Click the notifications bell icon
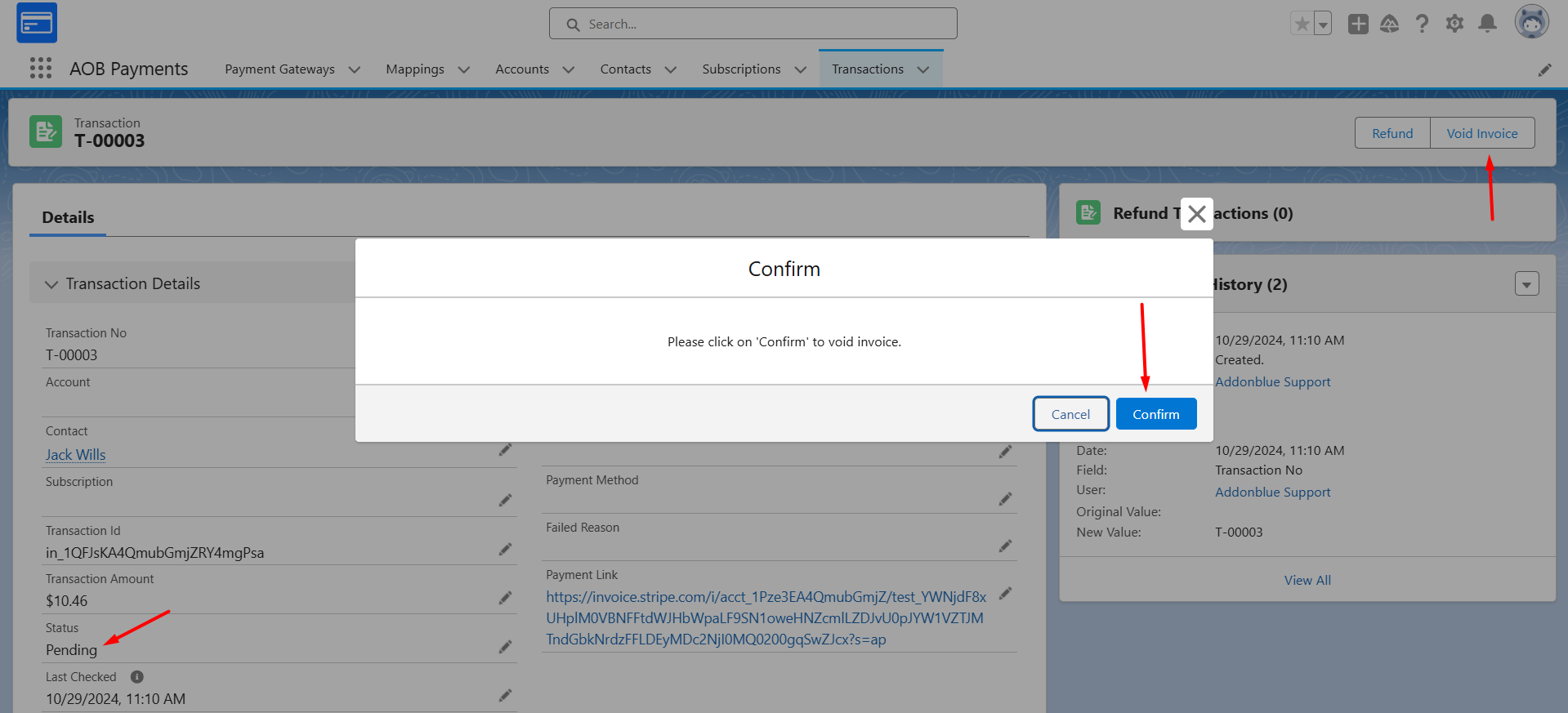Viewport: 1568px width, 713px height. (x=1487, y=24)
